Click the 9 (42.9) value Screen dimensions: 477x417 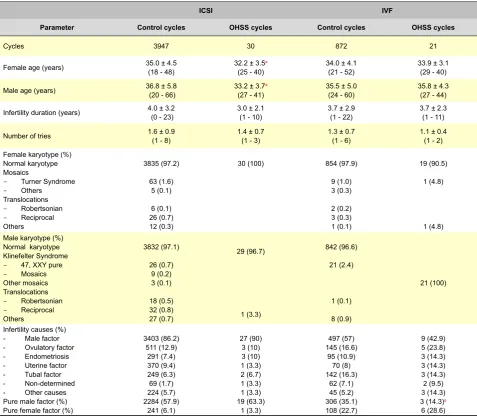433,339
